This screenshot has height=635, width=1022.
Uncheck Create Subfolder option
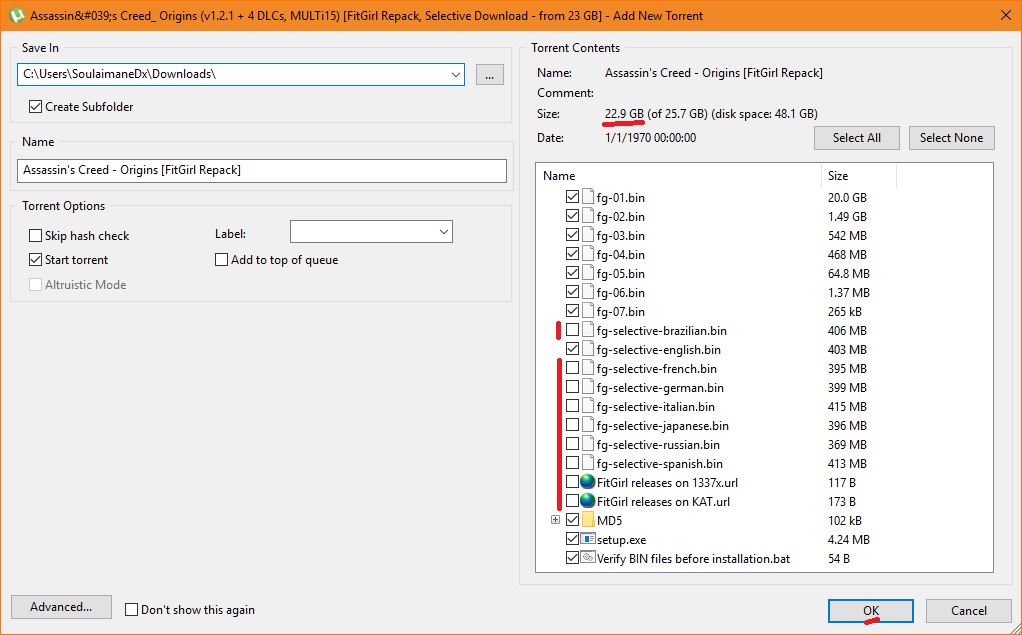pos(35,106)
